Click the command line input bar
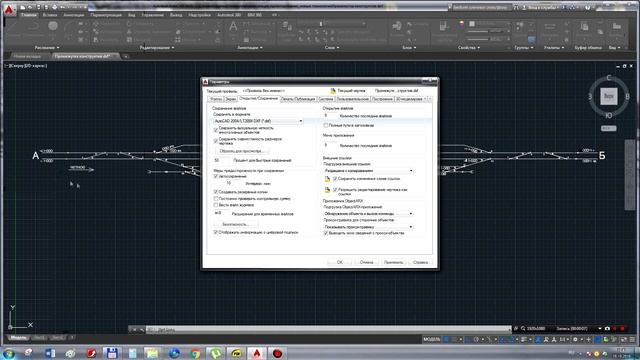Viewport: 640px width, 360px height. (x=329, y=329)
